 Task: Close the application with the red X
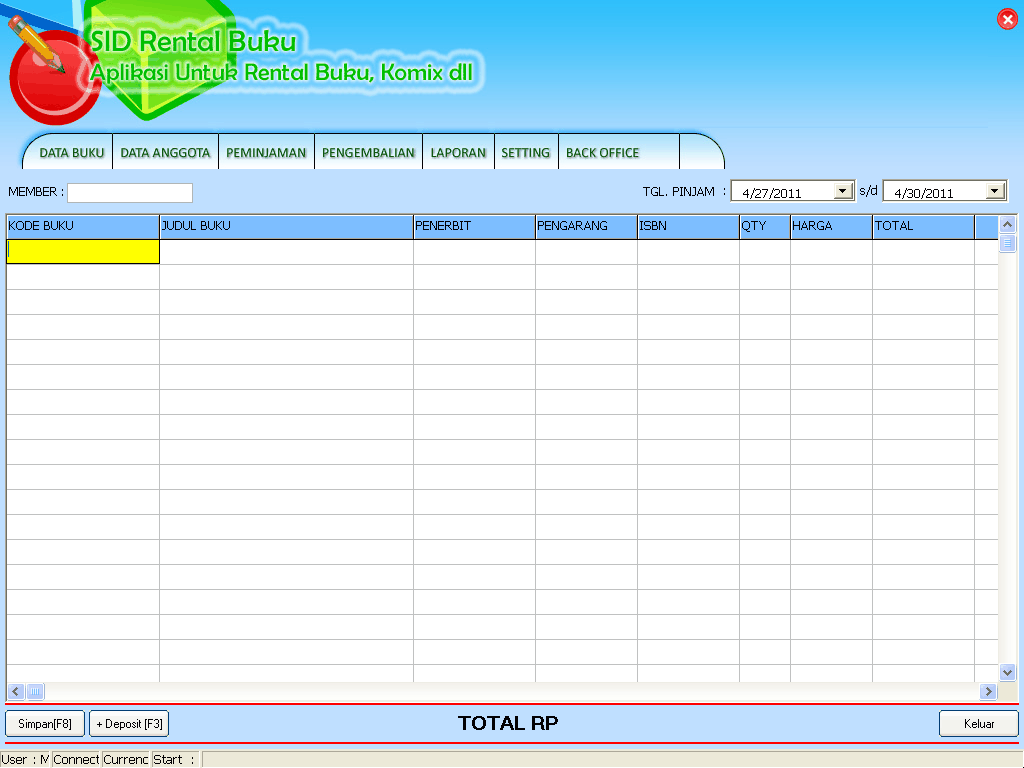pyautogui.click(x=1008, y=19)
